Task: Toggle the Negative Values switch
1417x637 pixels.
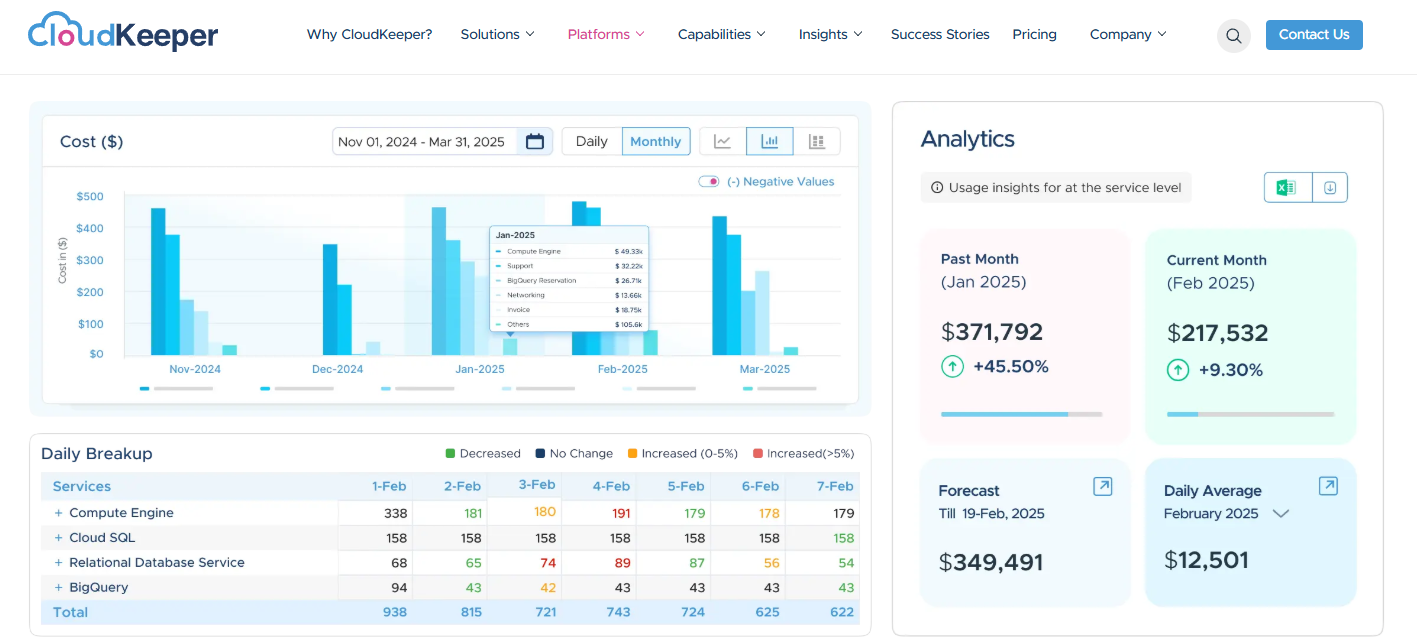Action: click(x=709, y=181)
